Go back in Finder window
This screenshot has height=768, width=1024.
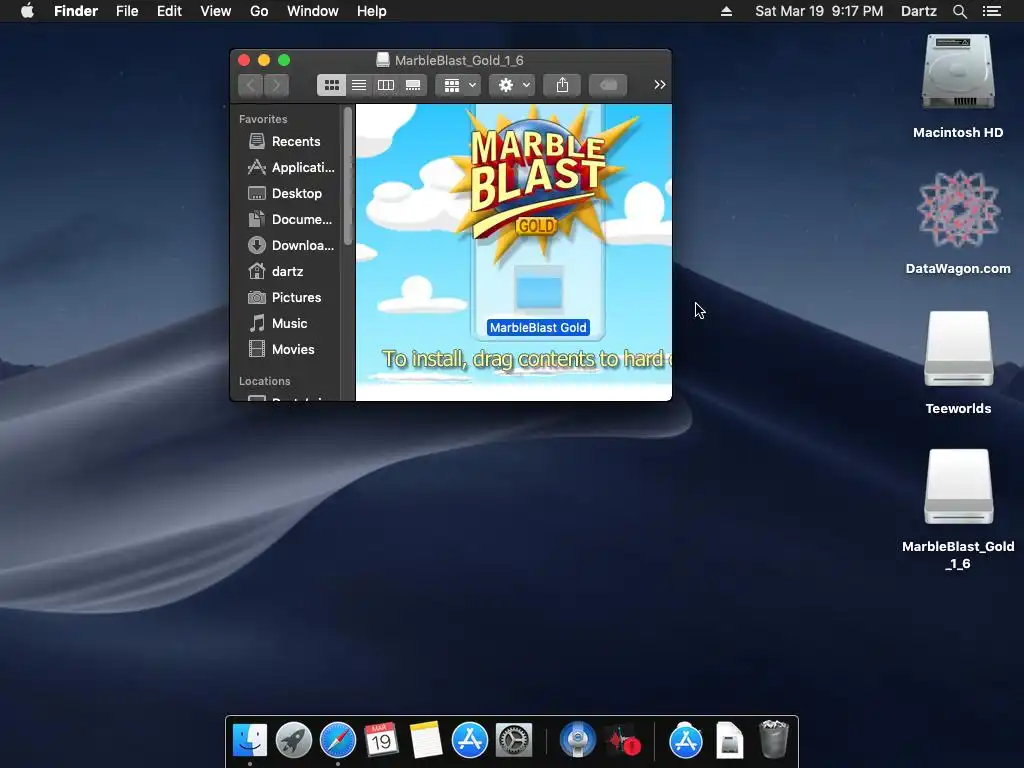coord(251,85)
